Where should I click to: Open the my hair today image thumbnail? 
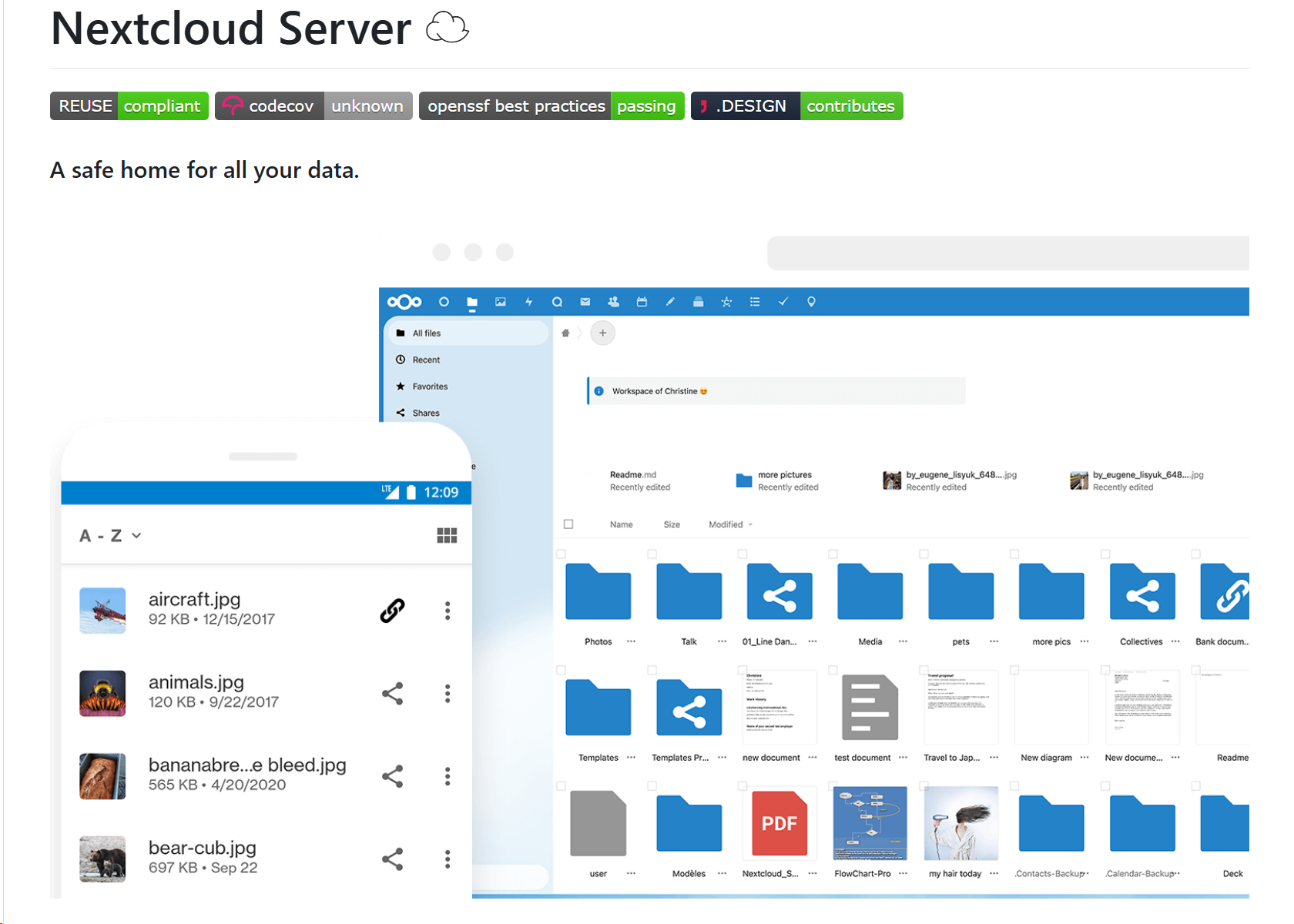tap(960, 823)
